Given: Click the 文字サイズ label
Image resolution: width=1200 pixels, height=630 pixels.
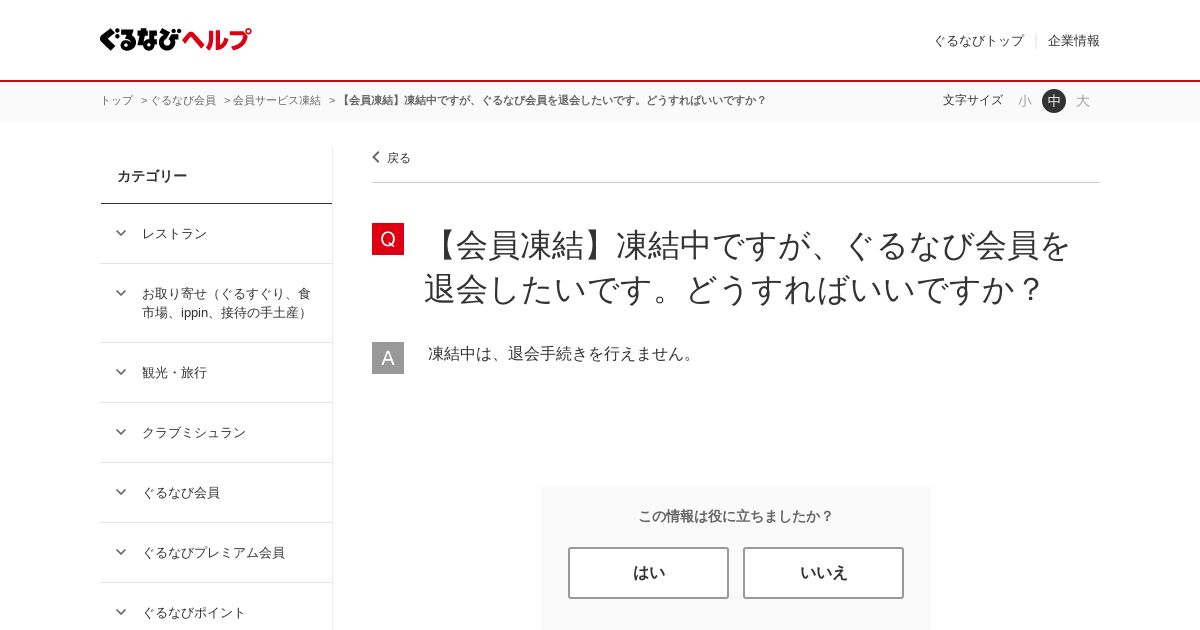Looking at the screenshot, I should [972, 101].
